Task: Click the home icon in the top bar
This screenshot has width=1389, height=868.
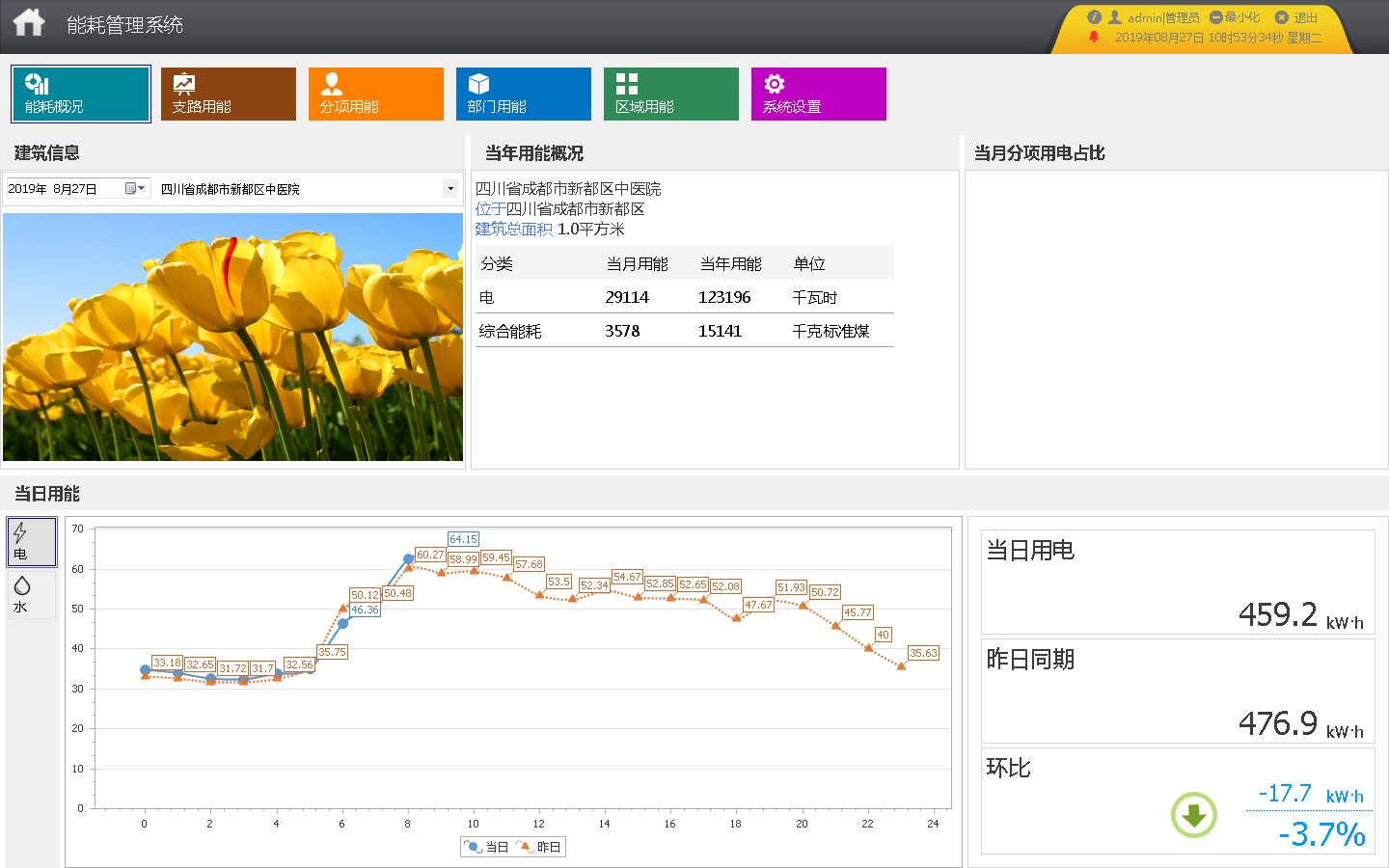Action: 28,21
